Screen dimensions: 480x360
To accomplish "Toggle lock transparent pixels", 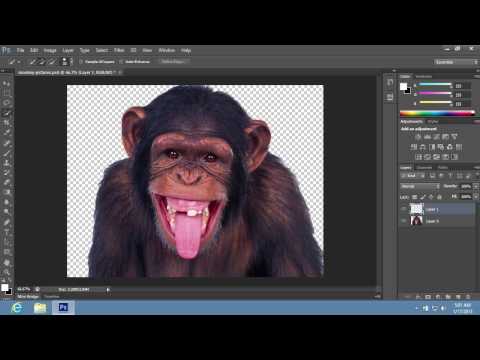I will click(415, 197).
